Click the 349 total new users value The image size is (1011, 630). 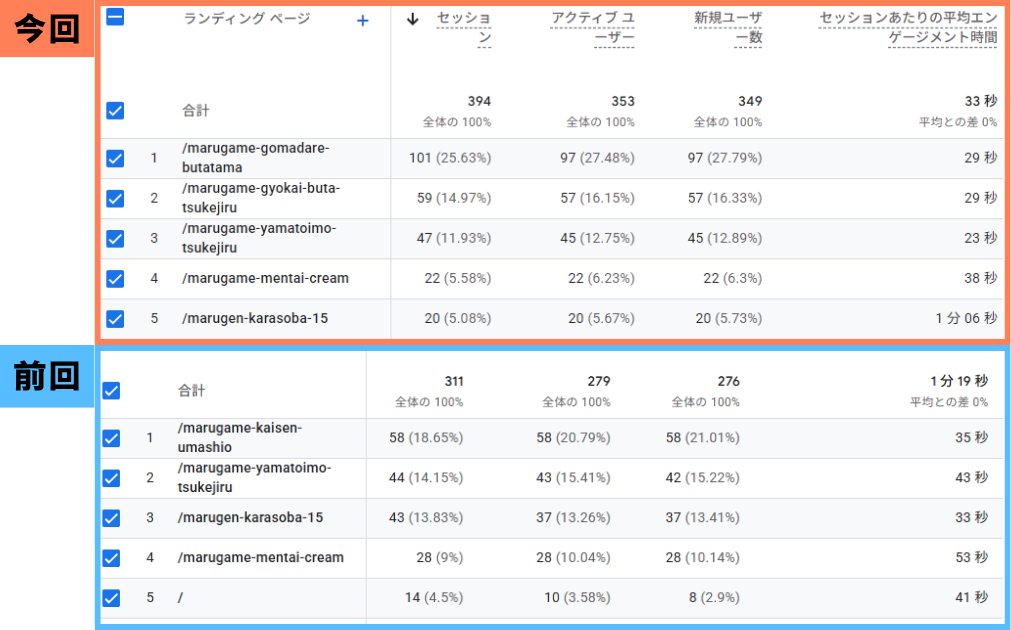coord(750,101)
